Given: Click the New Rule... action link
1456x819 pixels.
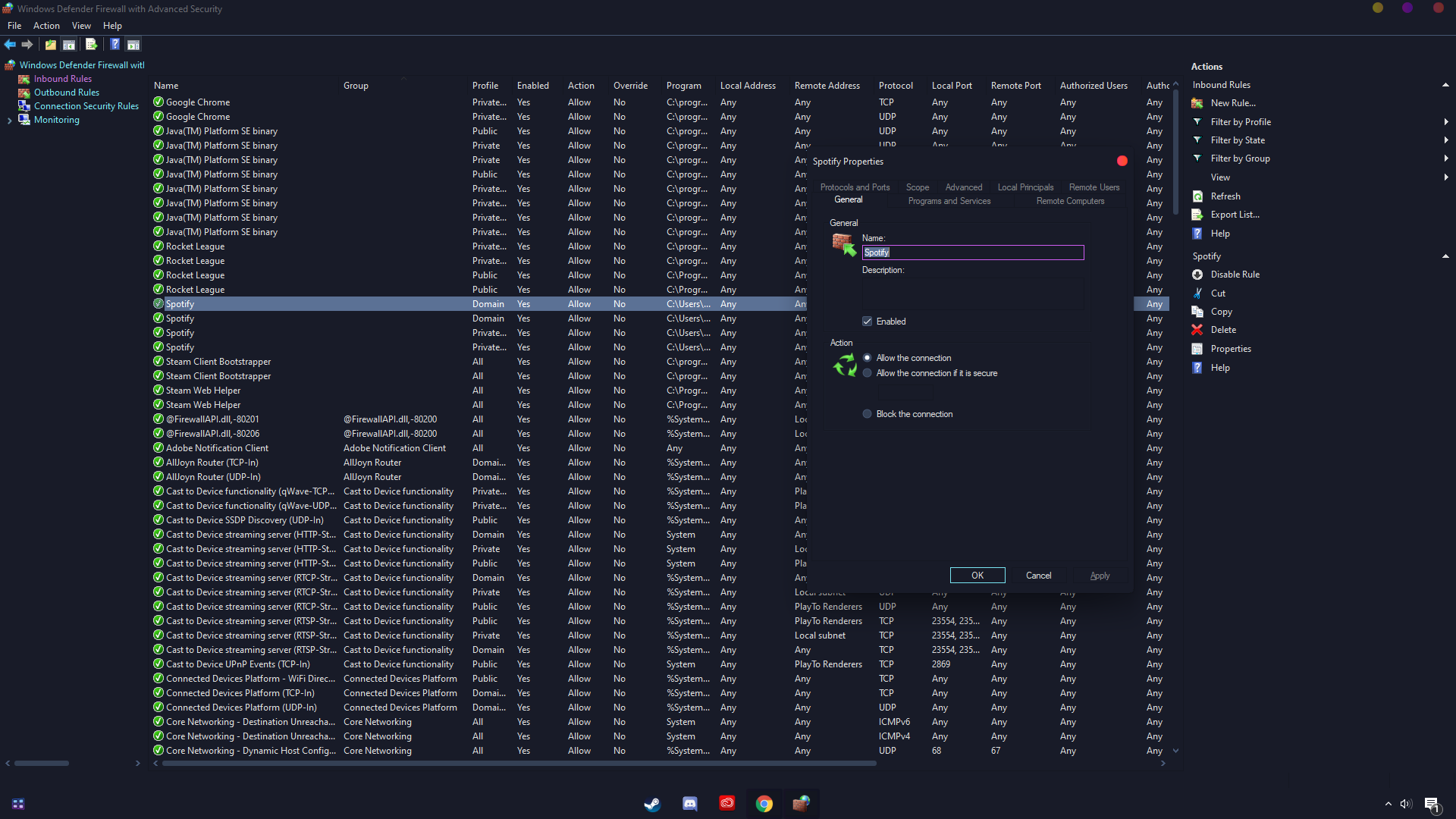Looking at the screenshot, I should click(1233, 103).
